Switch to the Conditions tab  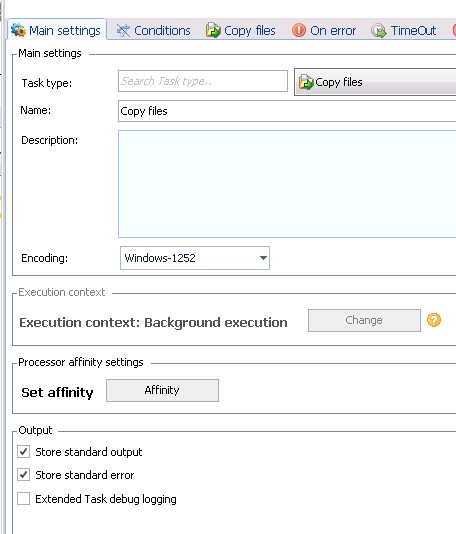(154, 31)
